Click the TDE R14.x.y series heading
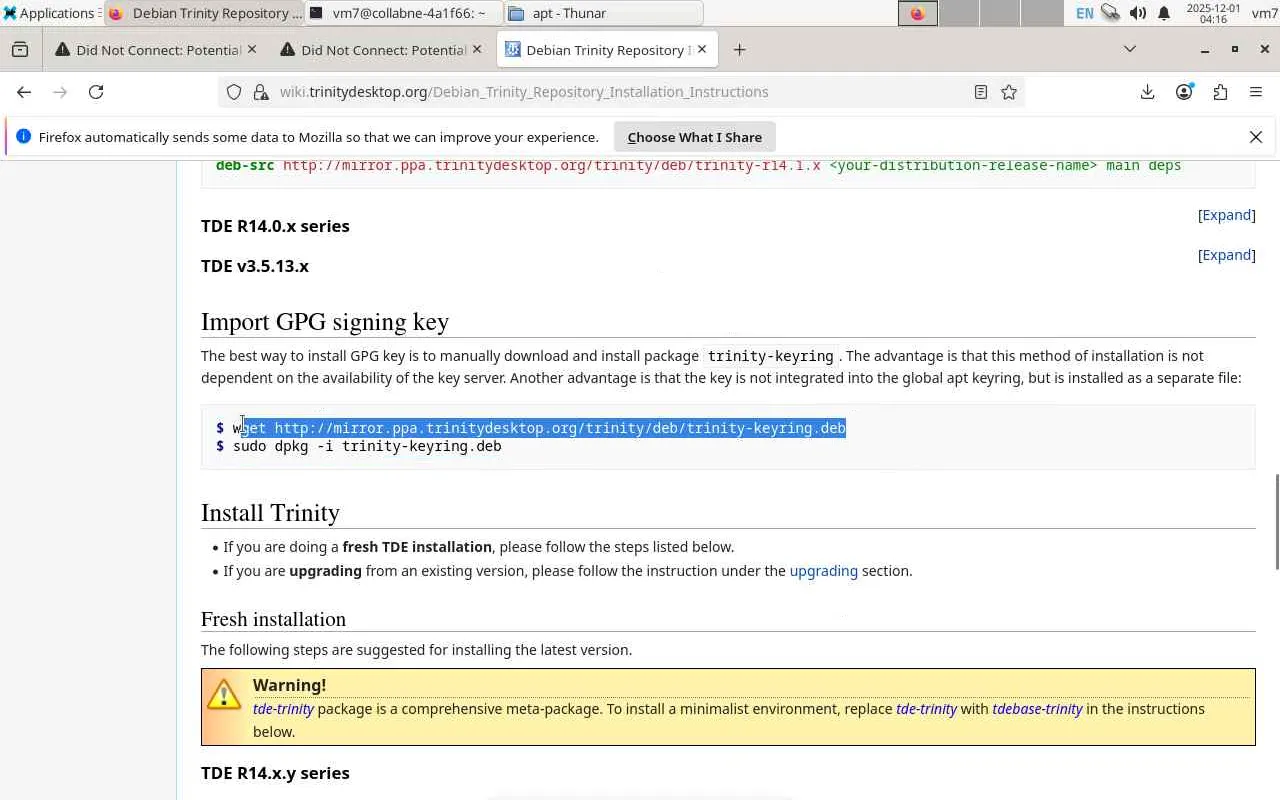 click(x=275, y=773)
